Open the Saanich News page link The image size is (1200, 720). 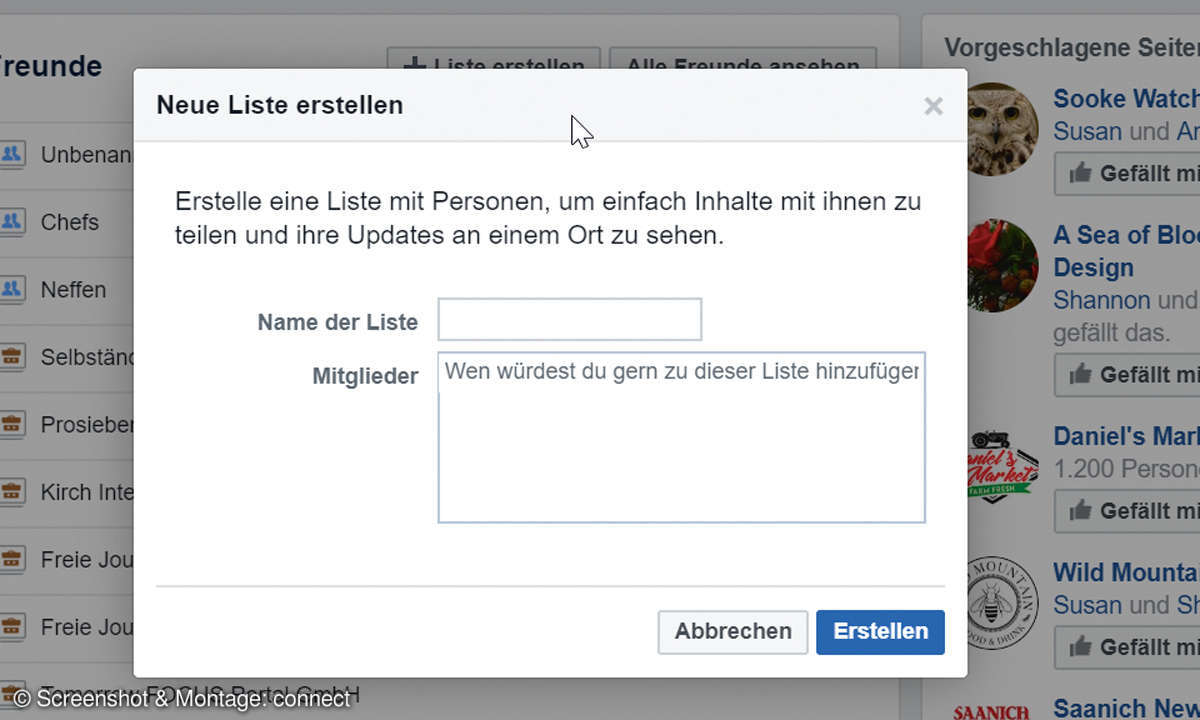[1126, 708]
